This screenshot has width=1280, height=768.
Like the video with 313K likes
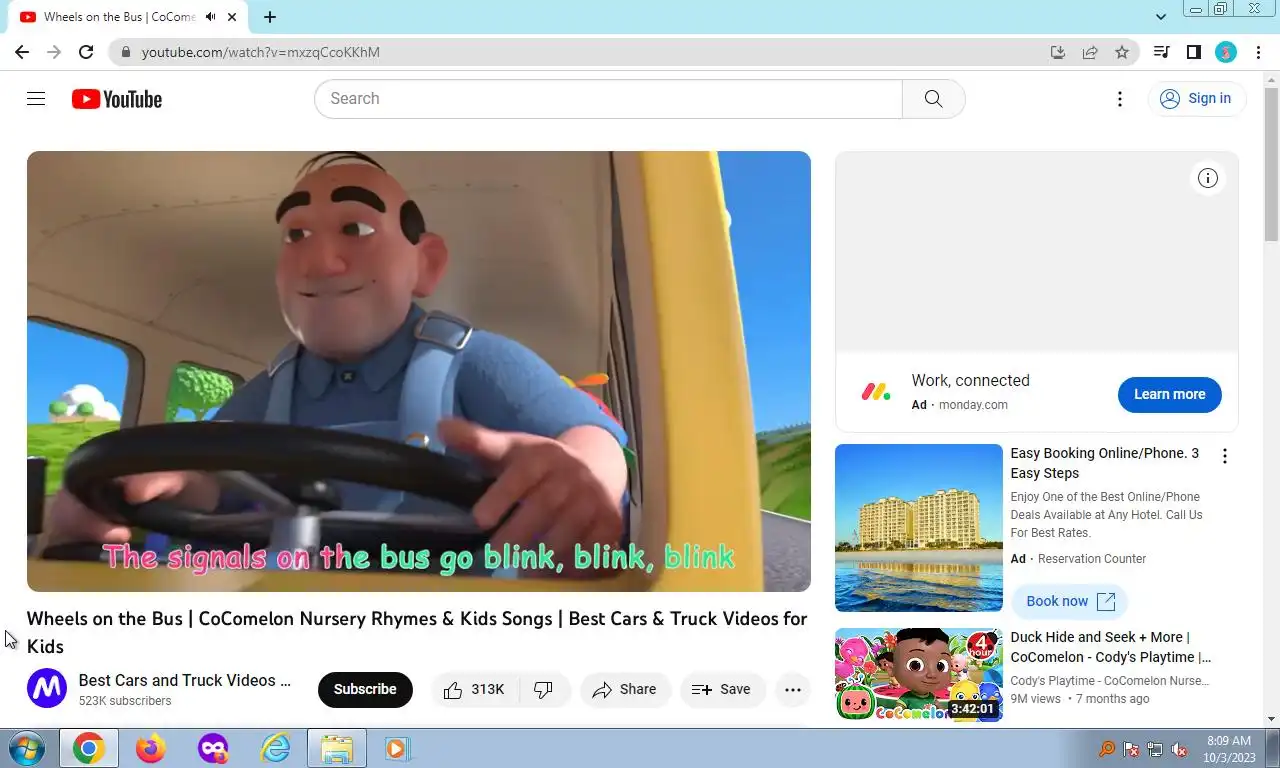[475, 689]
